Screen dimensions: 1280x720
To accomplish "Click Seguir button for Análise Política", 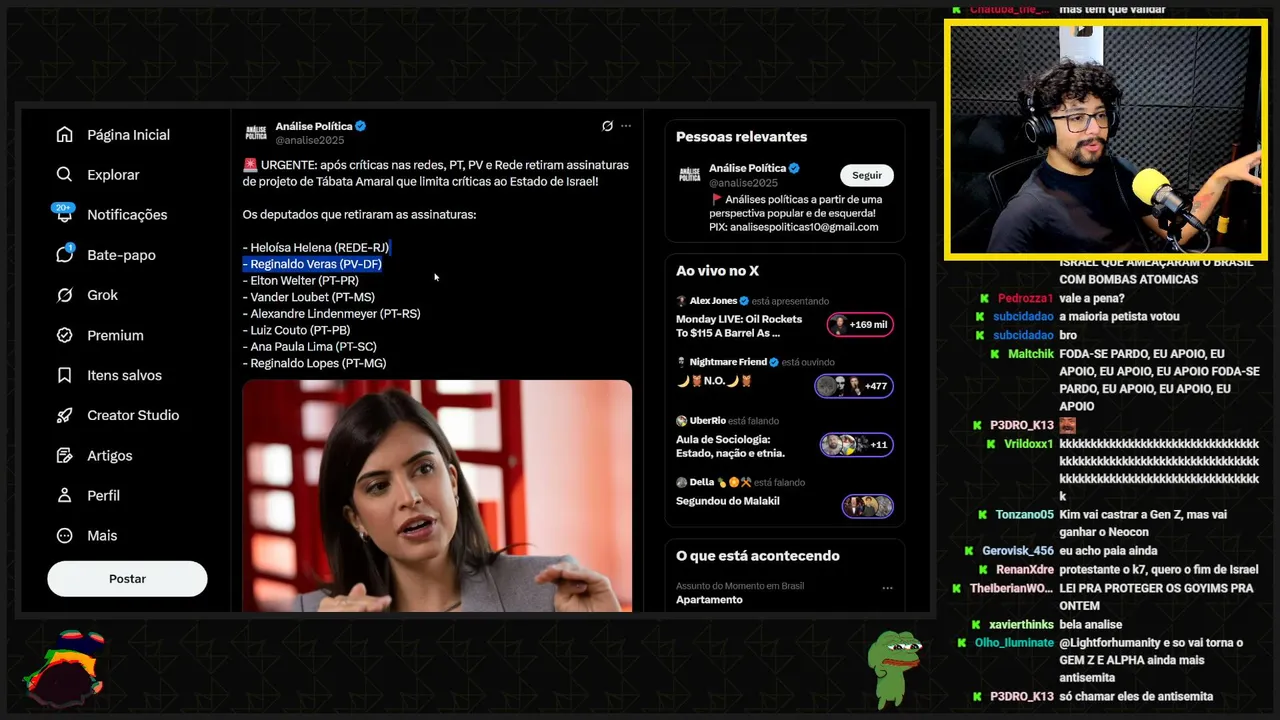I will point(867,175).
